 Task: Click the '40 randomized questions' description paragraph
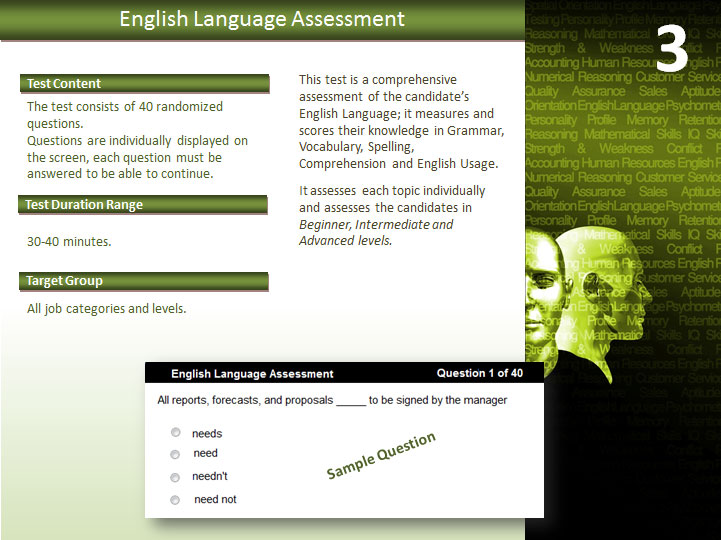(137, 140)
